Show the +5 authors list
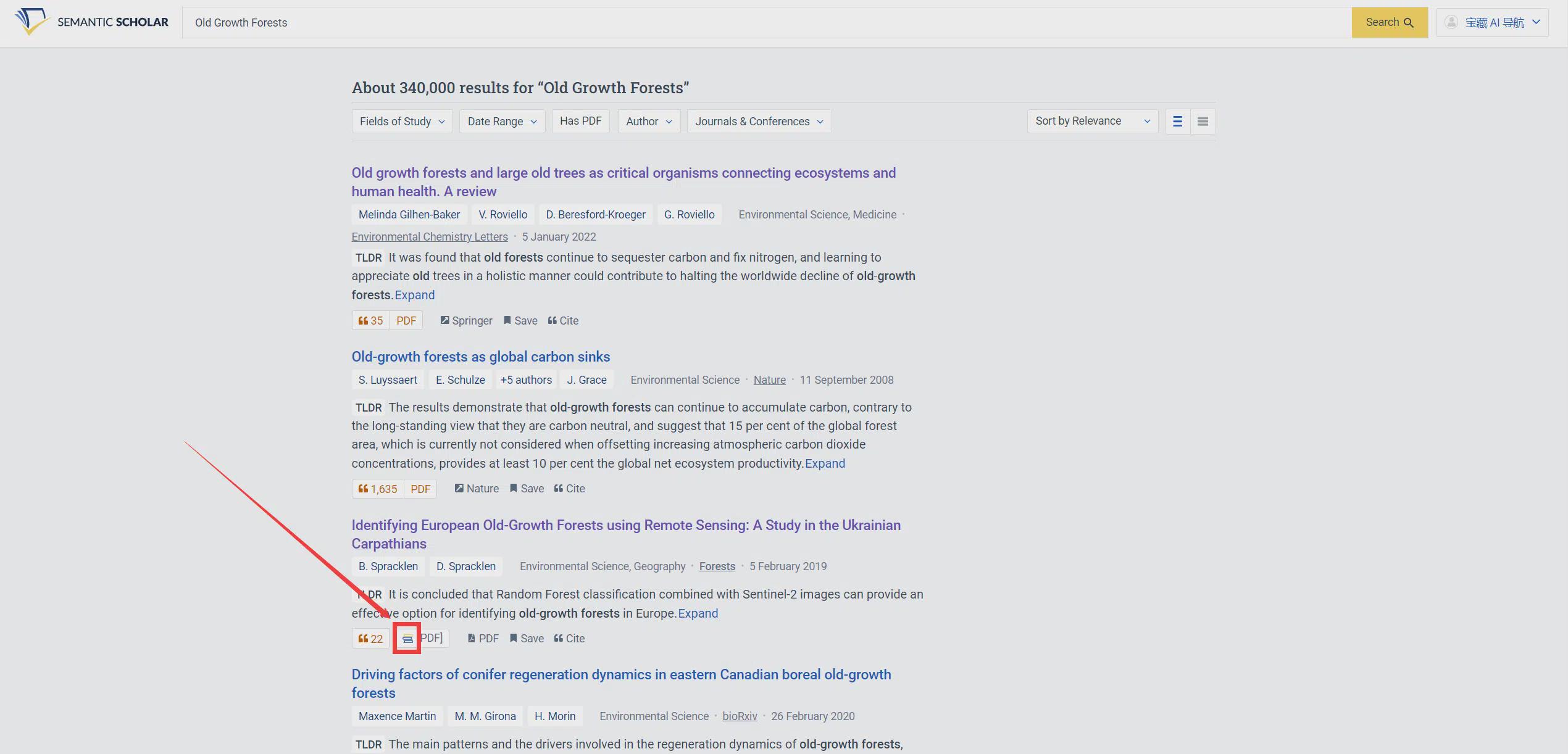 pyautogui.click(x=526, y=379)
